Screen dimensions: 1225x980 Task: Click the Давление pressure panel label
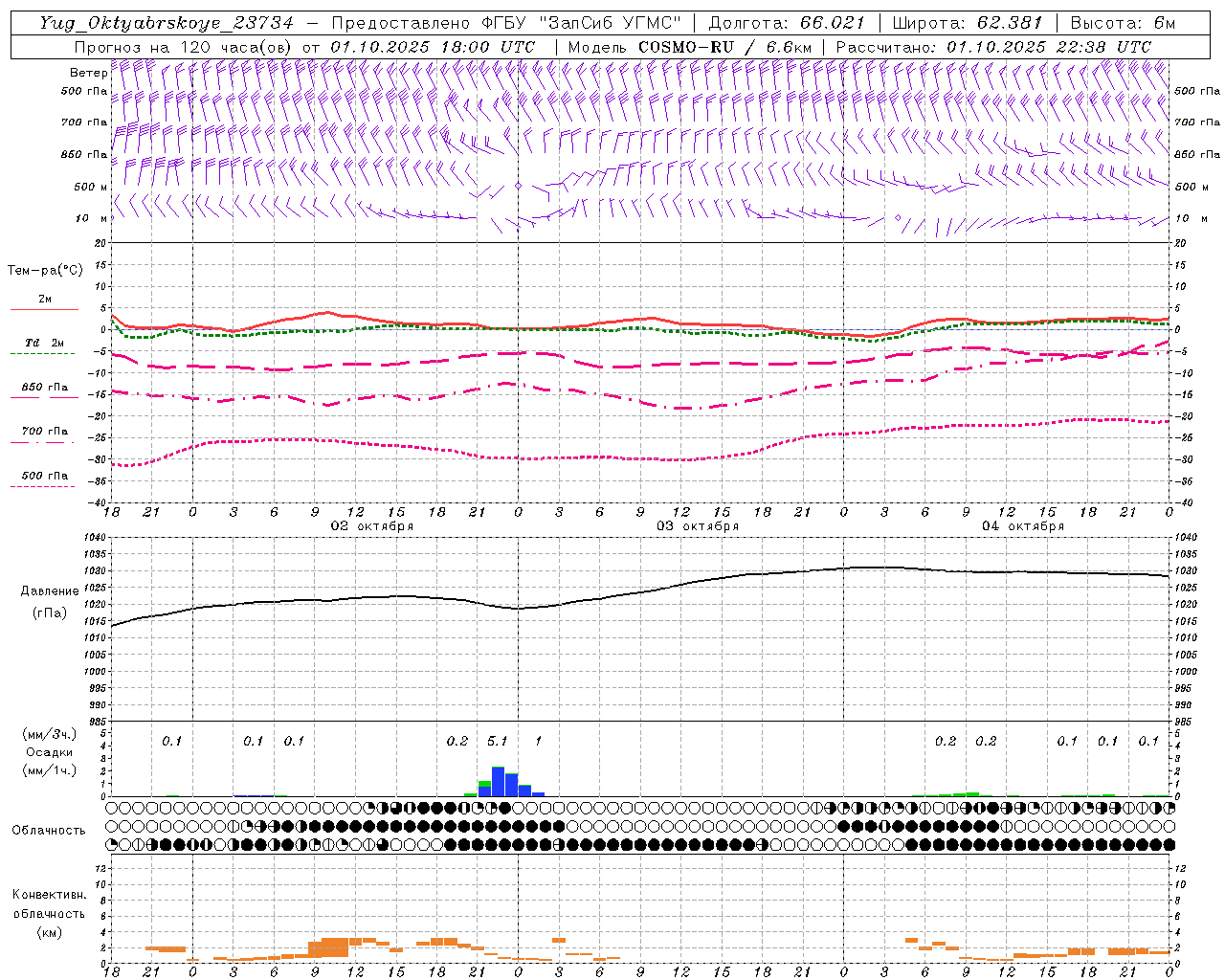point(50,591)
